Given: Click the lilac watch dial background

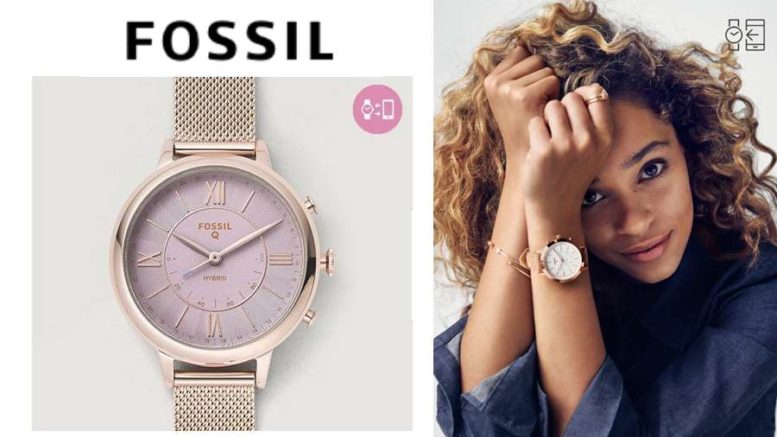Looking at the screenshot, I should (215, 258).
